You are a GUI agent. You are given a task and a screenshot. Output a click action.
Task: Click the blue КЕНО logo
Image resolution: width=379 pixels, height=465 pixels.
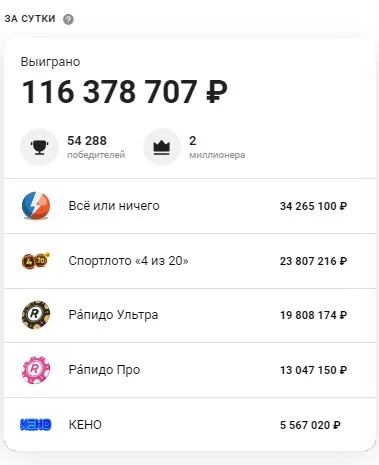tap(36, 424)
